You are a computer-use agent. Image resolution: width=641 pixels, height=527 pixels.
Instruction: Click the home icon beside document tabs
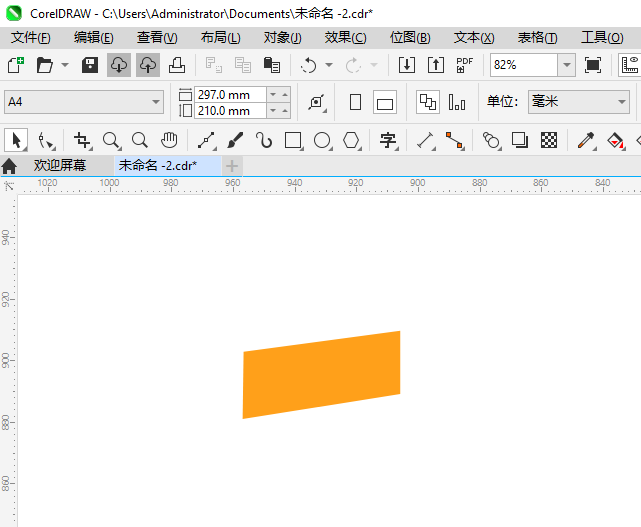click(x=9, y=166)
